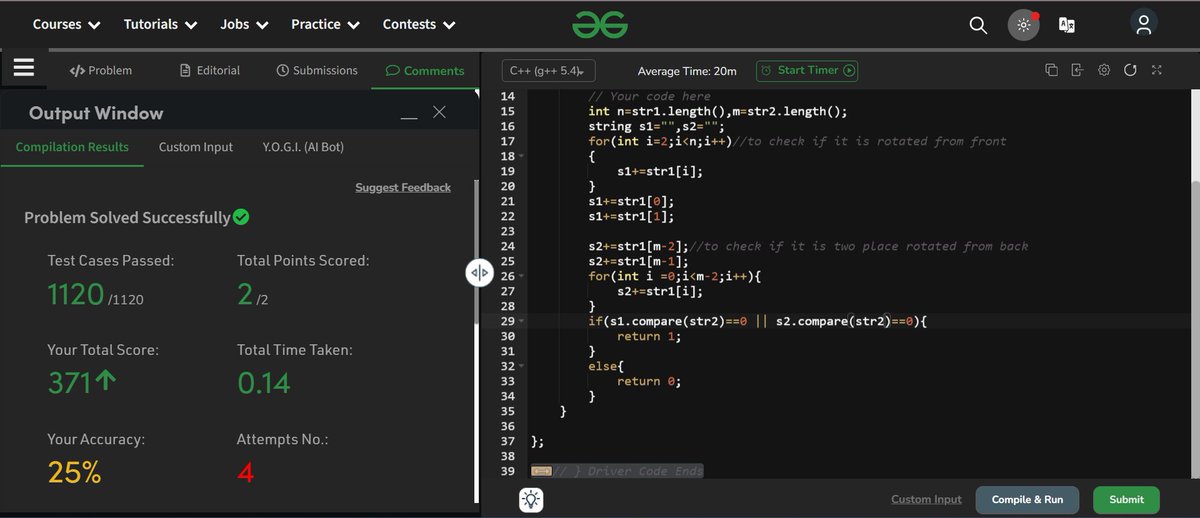Click the panel splitter handle
Viewport: 1200px width, 518px height.
(479, 272)
